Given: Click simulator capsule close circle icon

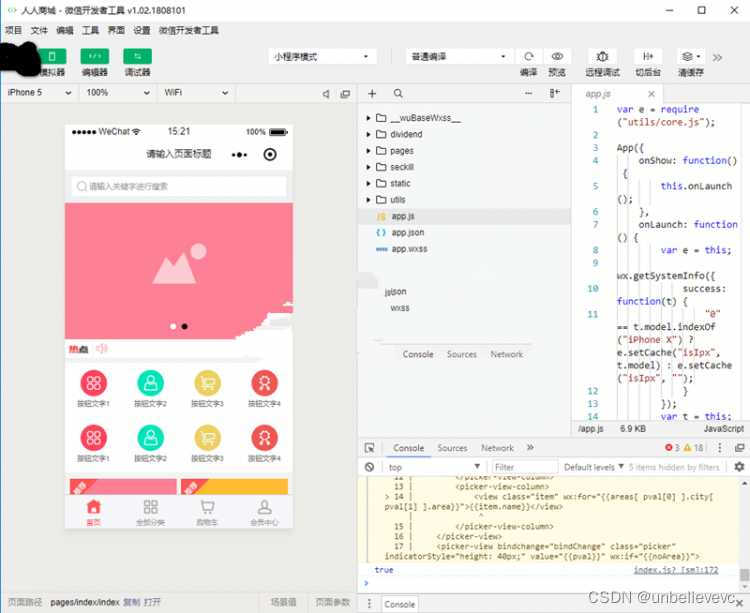Looking at the screenshot, I should [x=270, y=154].
